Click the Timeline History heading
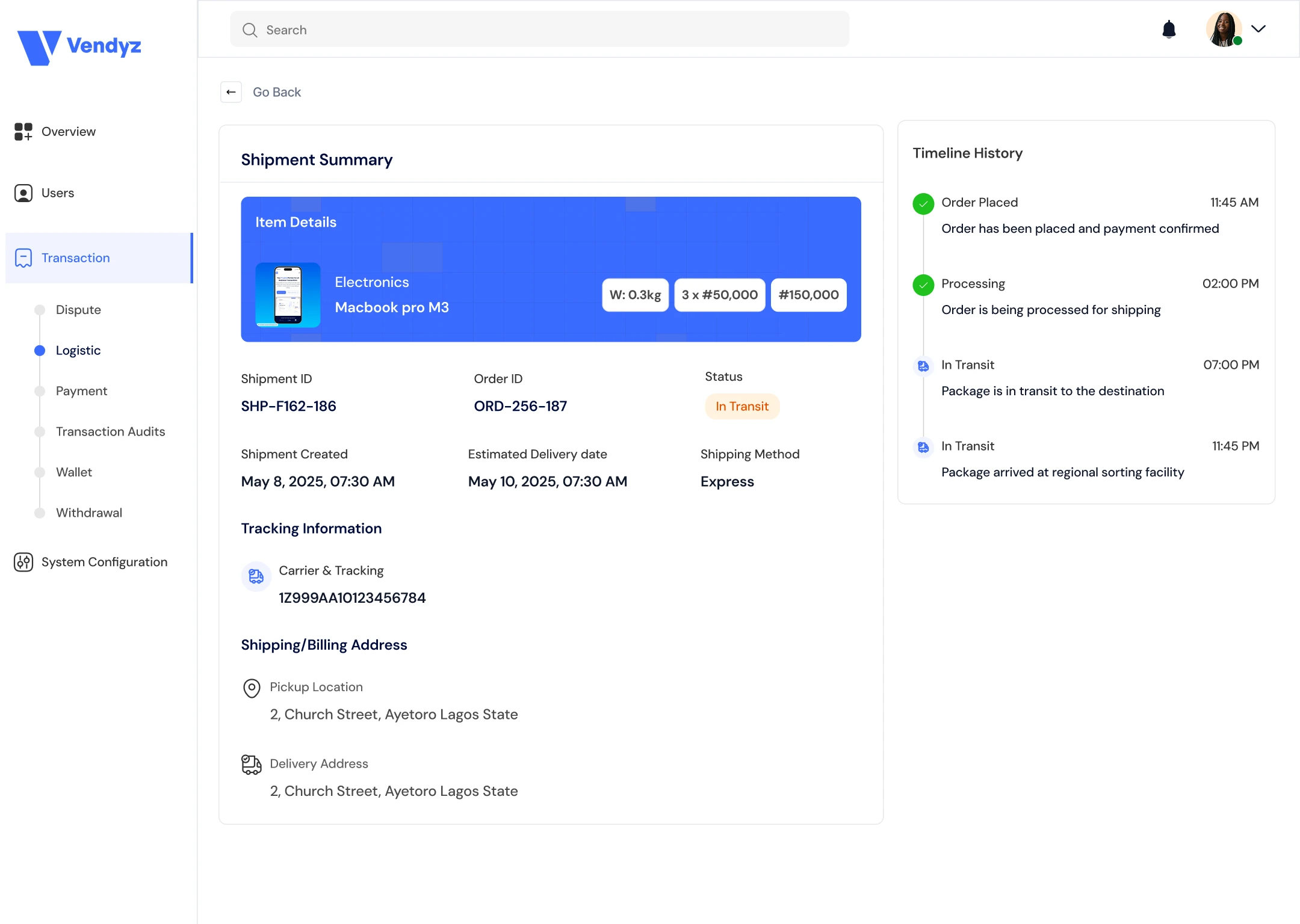Screen dimensions: 1300x924 tap(968, 153)
